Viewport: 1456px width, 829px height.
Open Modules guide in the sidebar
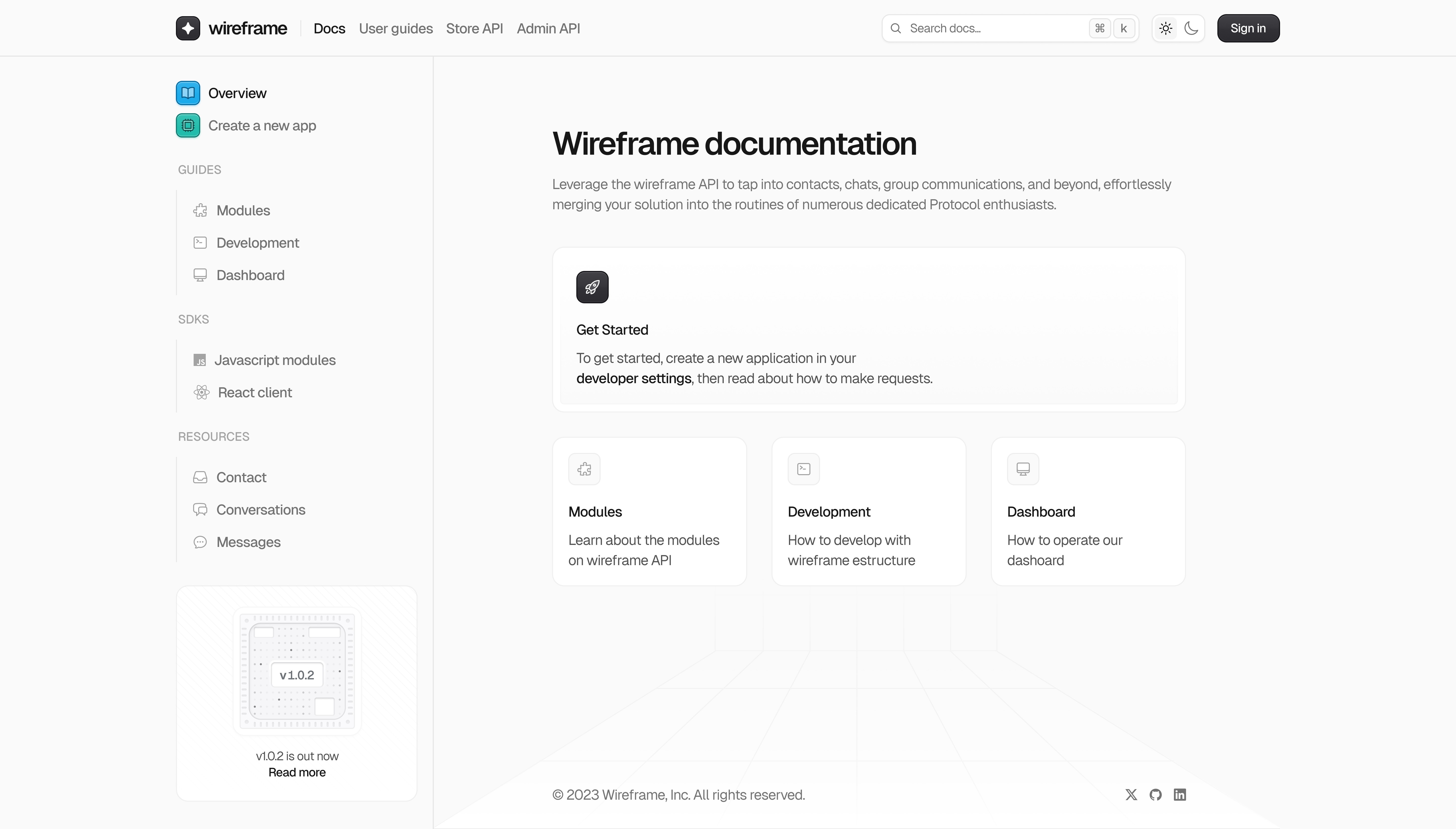243,211
